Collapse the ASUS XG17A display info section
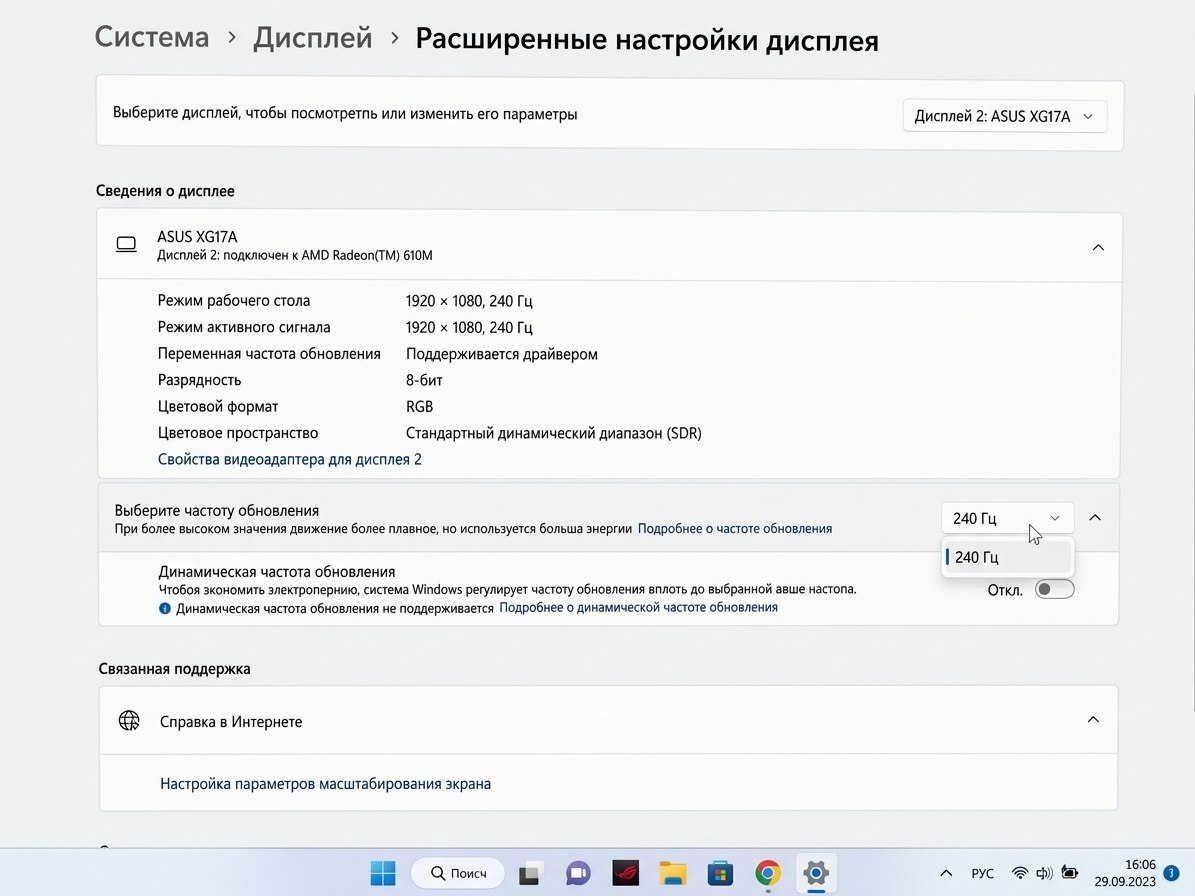This screenshot has width=1195, height=896. [x=1098, y=247]
